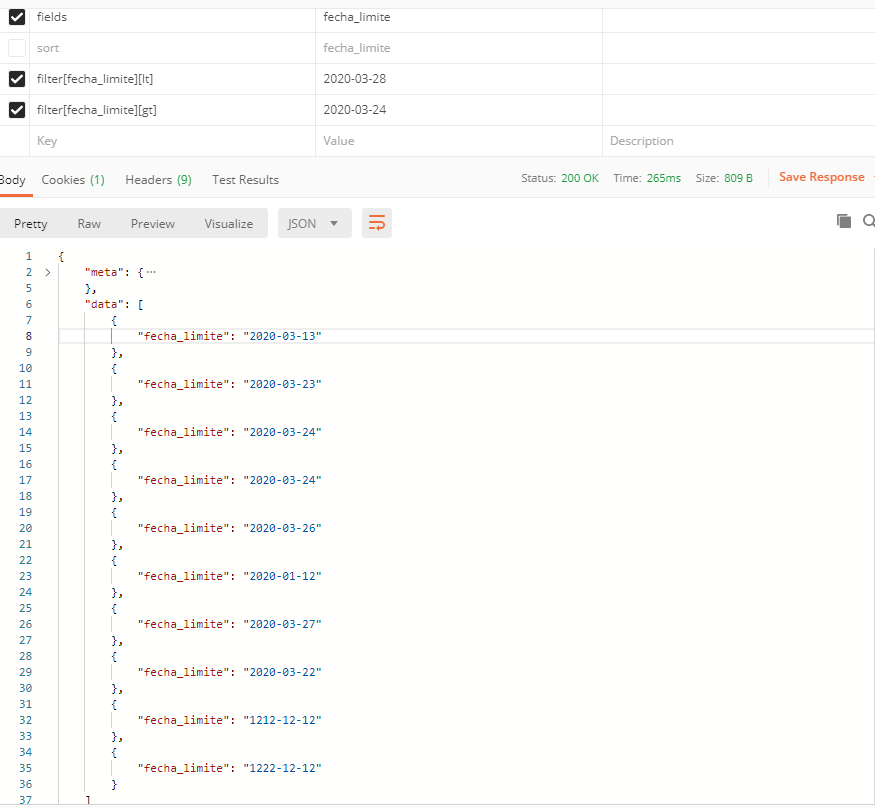This screenshot has height=808, width=875.
Task: Click the JSON value "2020-03-26"
Action: coord(282,528)
